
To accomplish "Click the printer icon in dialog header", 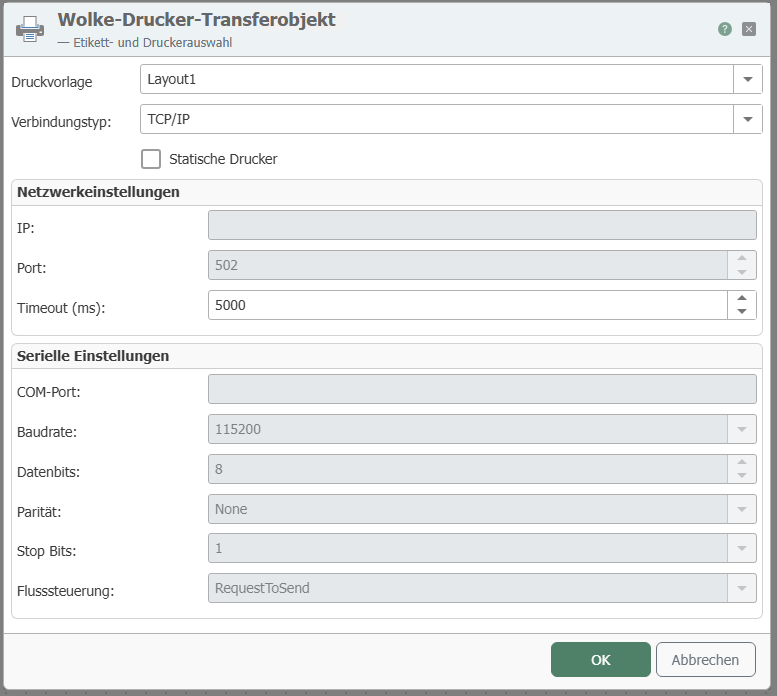I will (30, 29).
